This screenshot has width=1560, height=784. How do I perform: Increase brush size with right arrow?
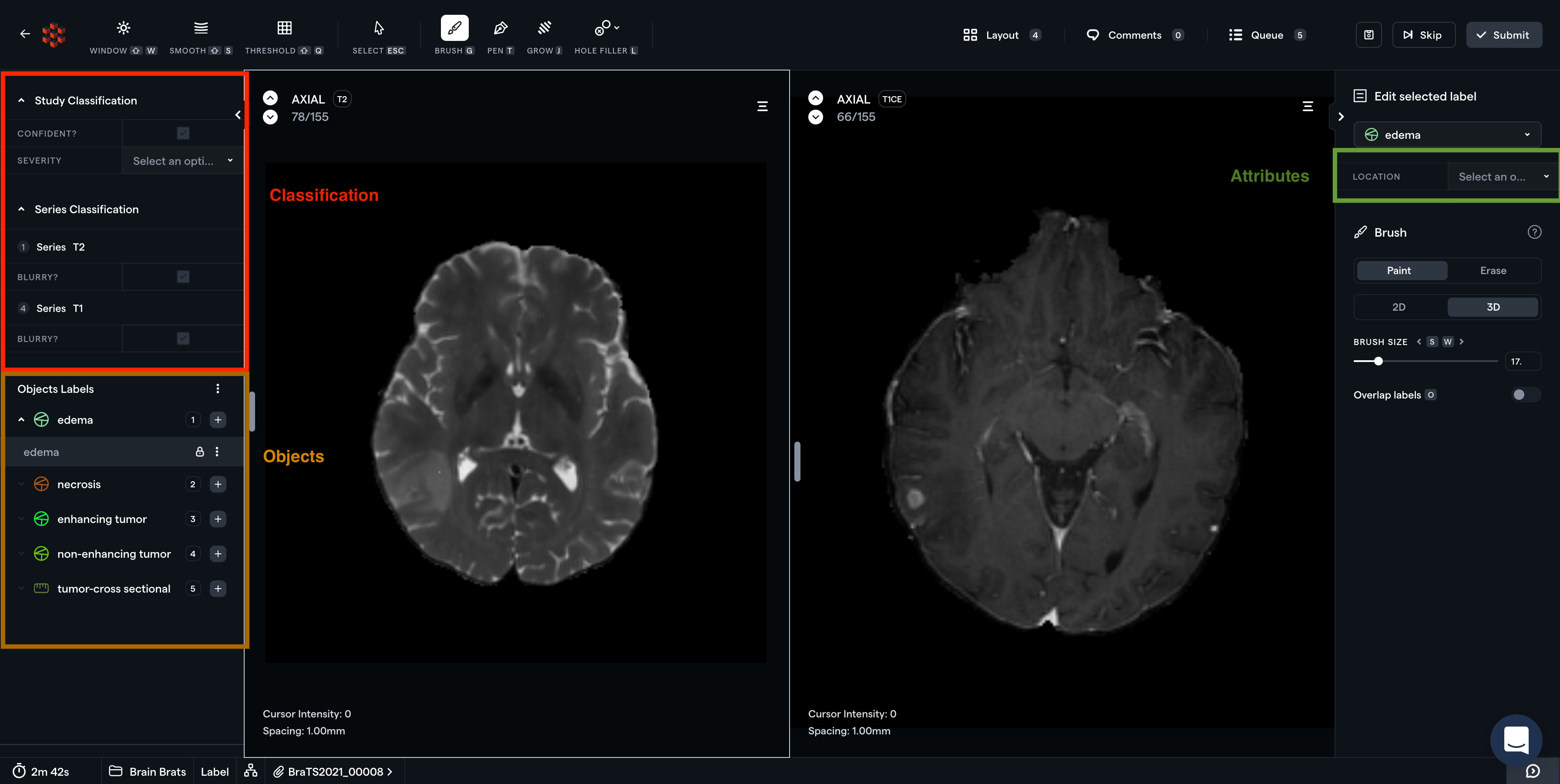1462,342
